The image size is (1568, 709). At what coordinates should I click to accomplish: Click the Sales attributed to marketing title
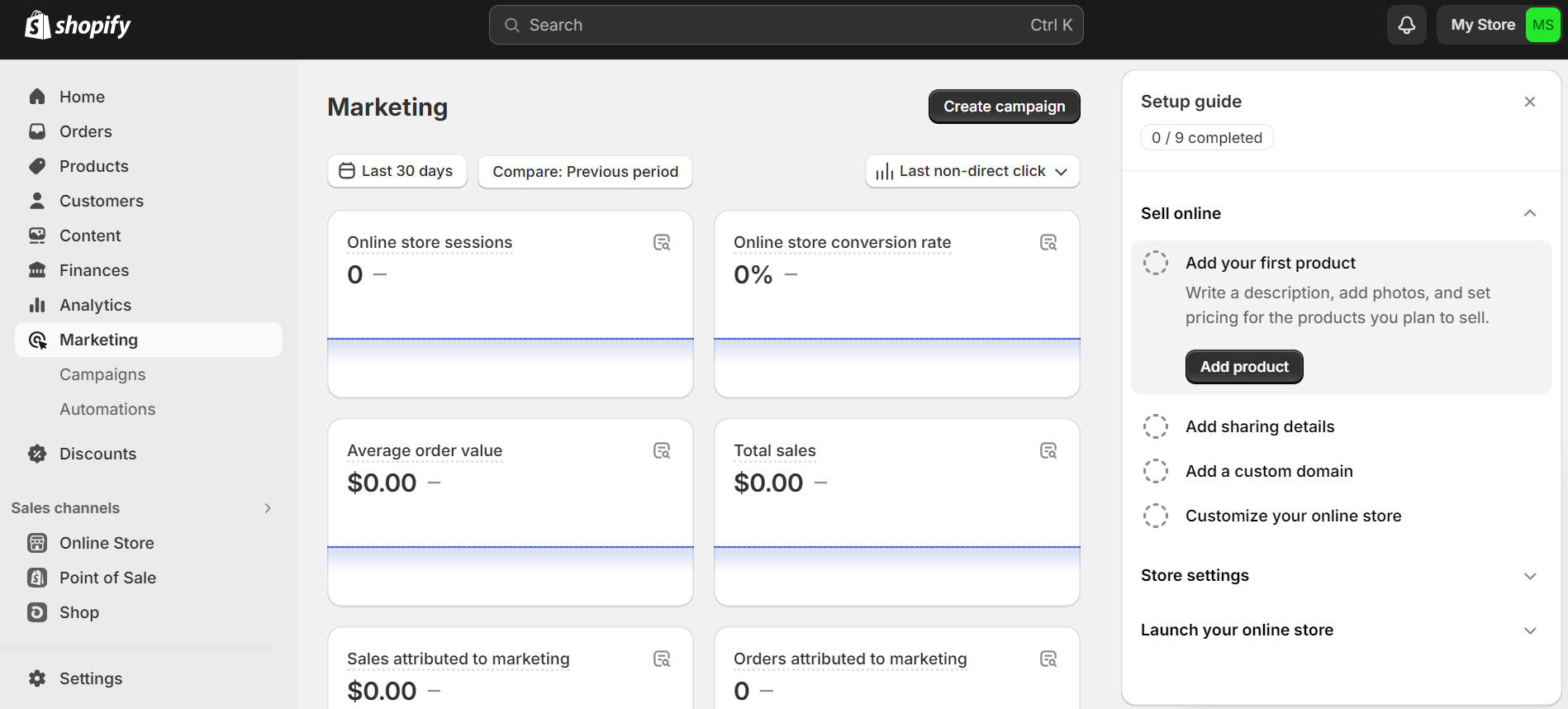click(x=458, y=659)
